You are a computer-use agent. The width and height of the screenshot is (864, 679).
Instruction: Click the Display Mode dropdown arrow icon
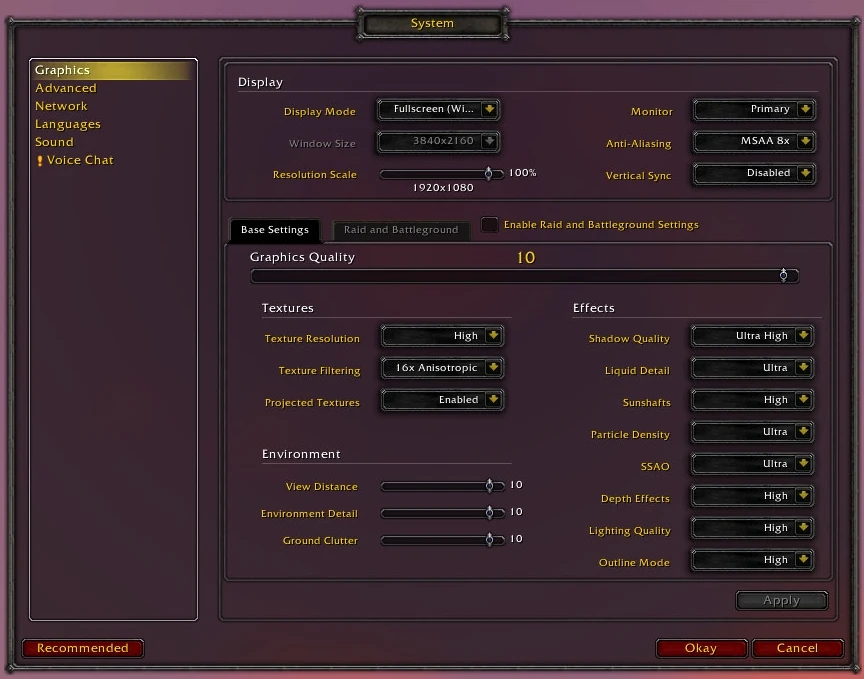click(x=489, y=109)
